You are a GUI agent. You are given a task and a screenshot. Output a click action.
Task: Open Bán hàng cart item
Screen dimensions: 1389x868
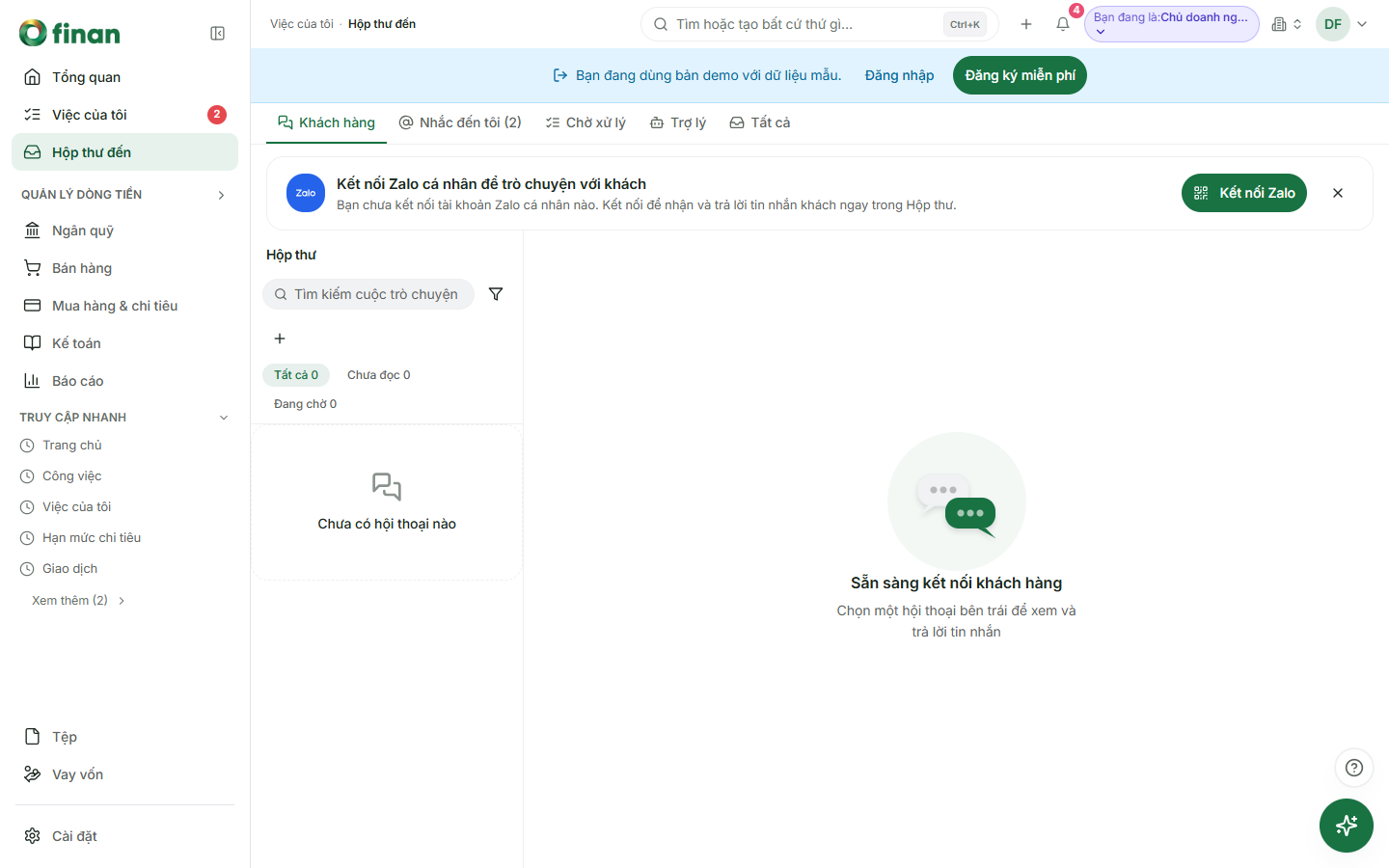[124, 268]
